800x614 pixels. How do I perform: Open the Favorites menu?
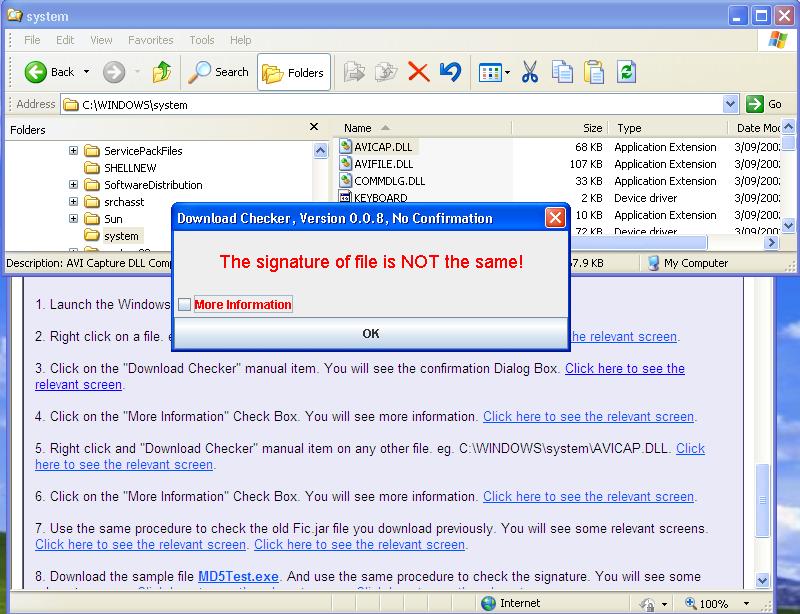(151, 40)
